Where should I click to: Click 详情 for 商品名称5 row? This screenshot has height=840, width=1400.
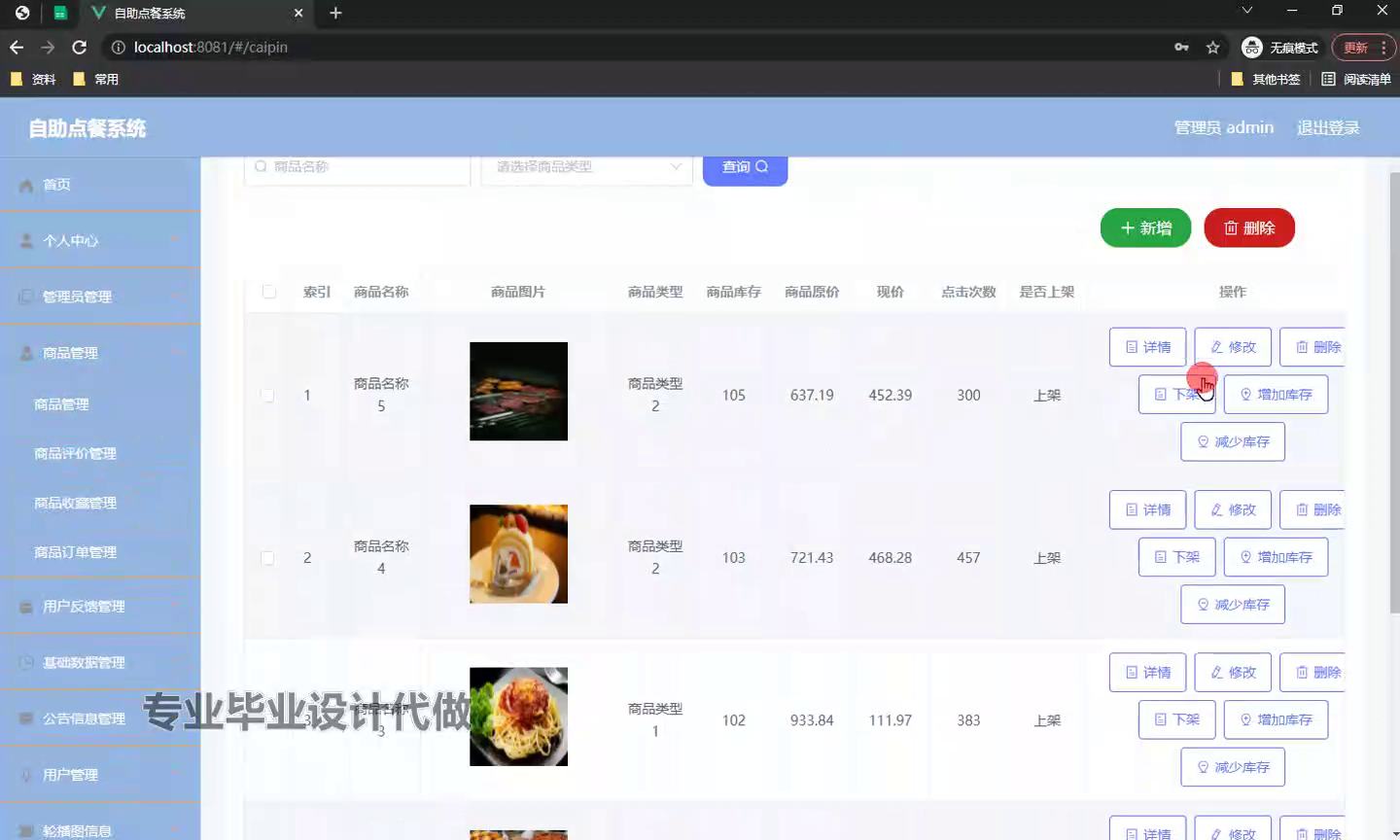[1147, 347]
